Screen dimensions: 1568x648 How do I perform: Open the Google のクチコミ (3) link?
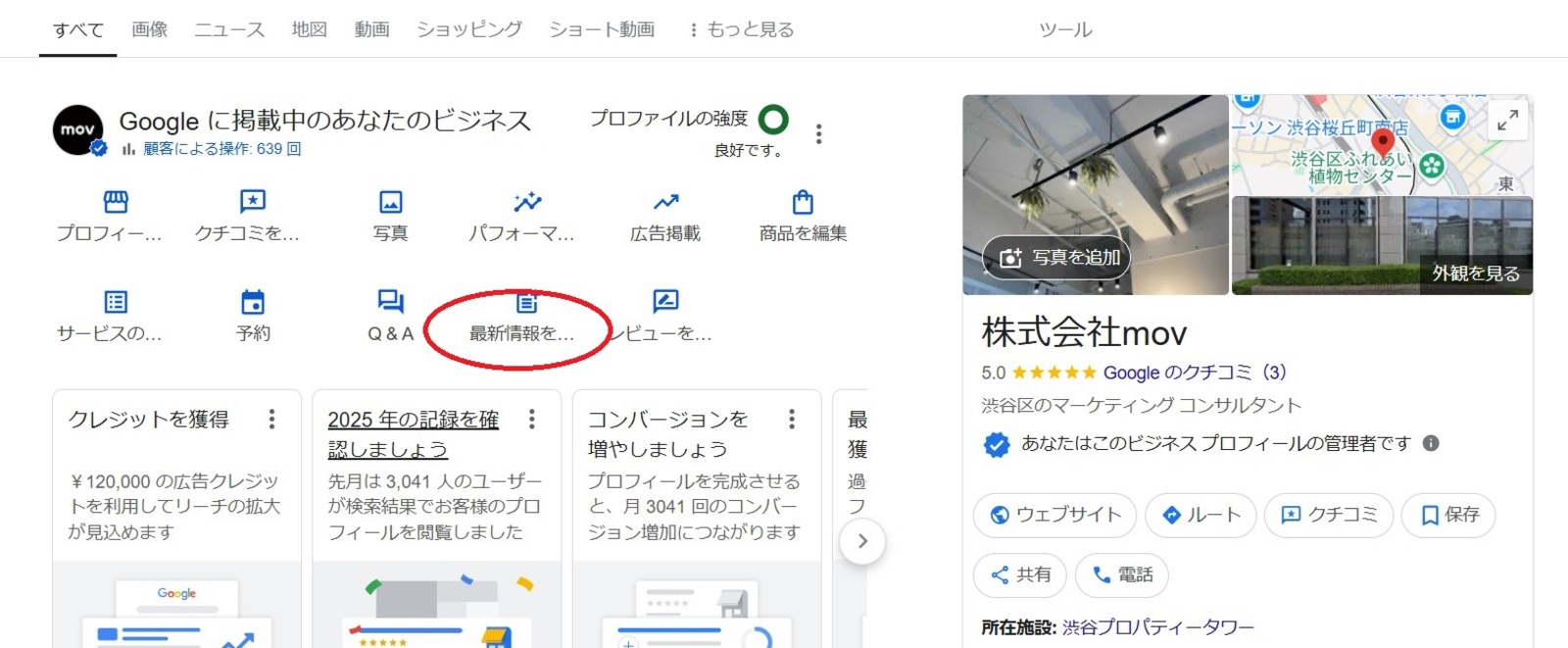click(1195, 373)
